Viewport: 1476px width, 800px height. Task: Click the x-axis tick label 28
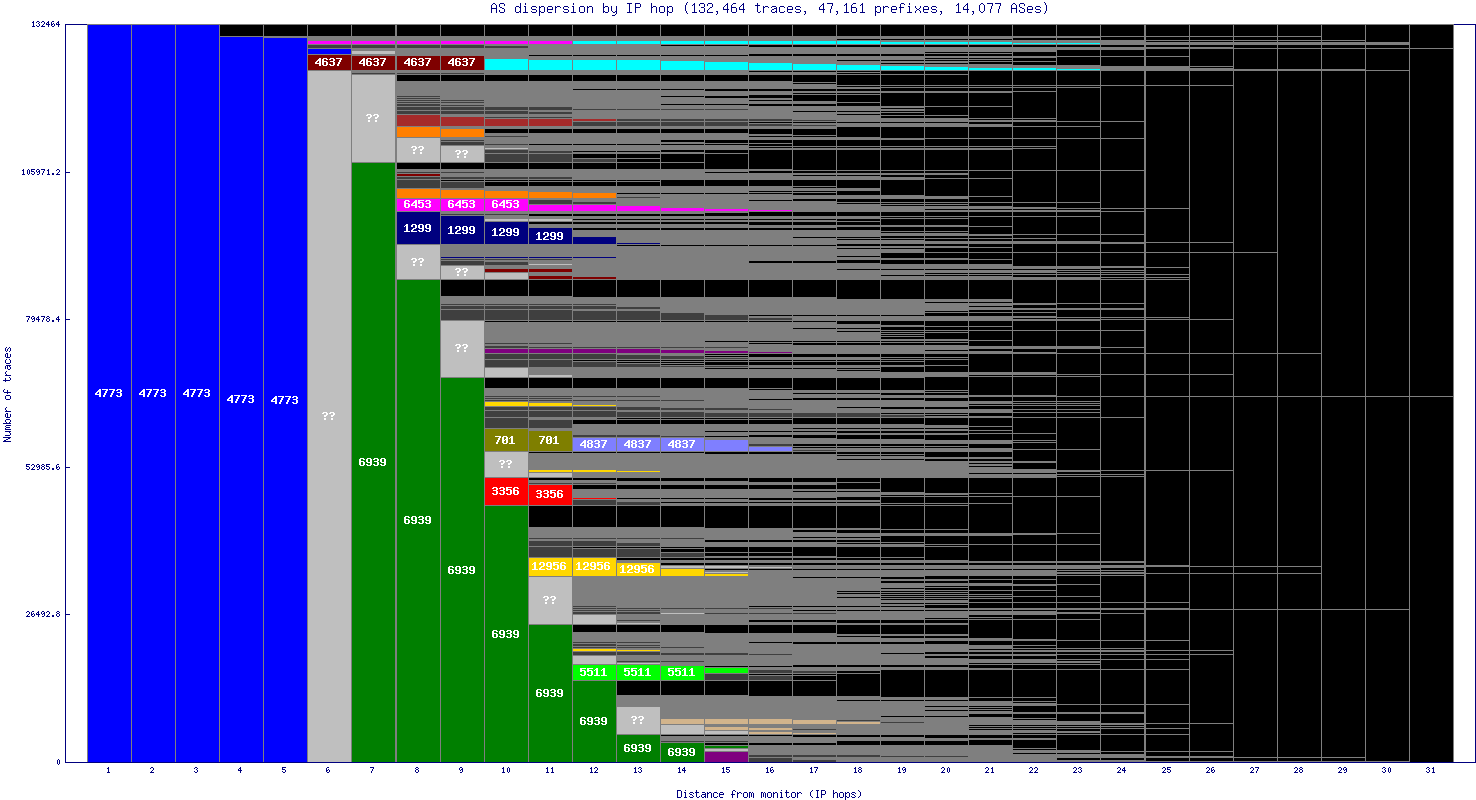point(1298,770)
